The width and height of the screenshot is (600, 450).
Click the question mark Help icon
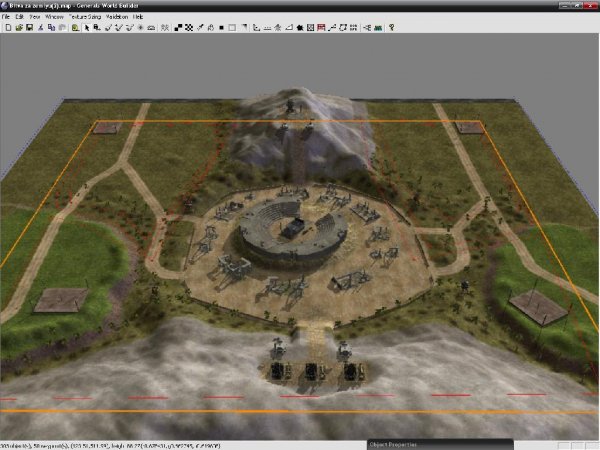pyautogui.click(x=391, y=27)
